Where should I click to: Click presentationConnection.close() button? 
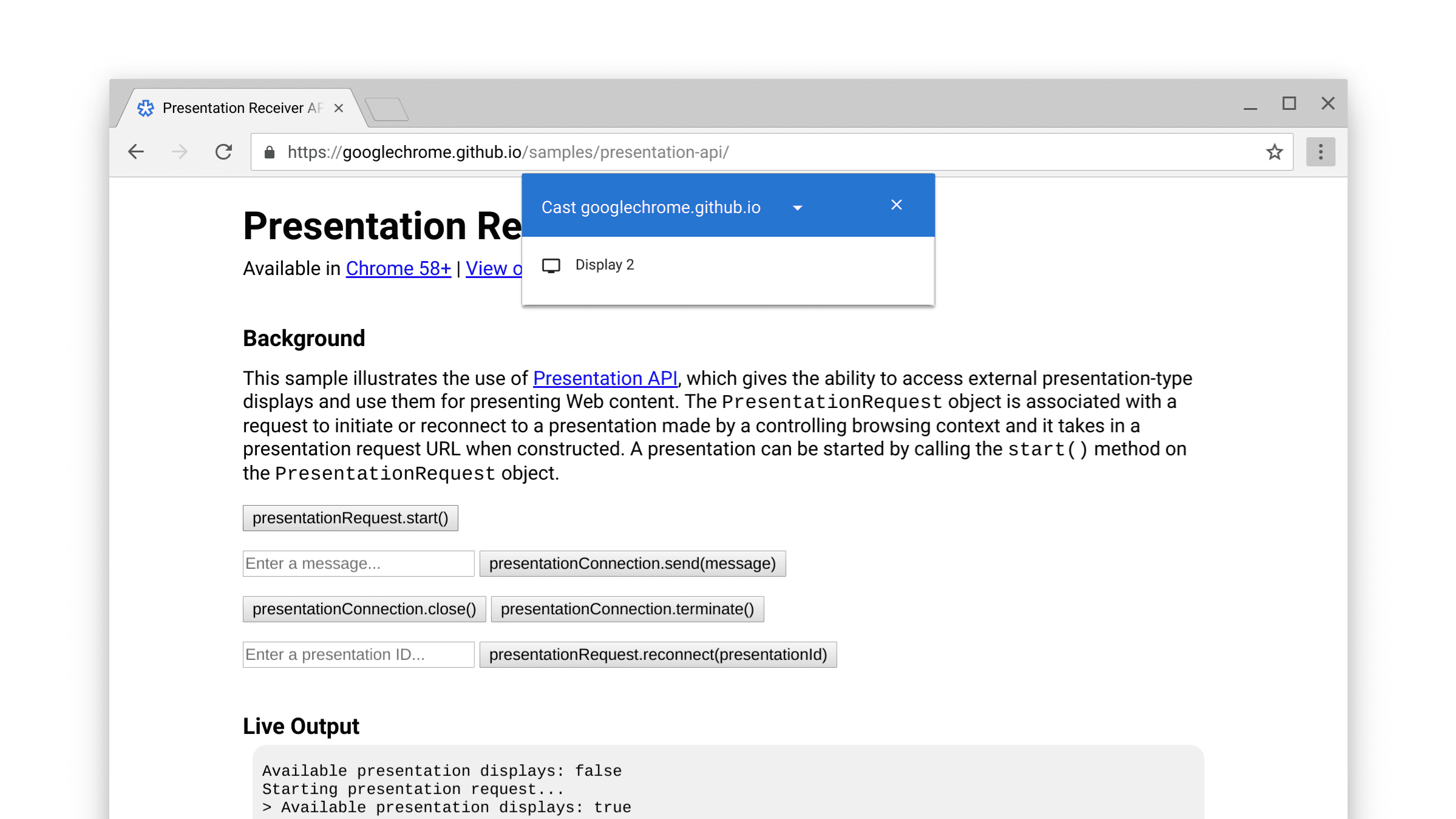pyautogui.click(x=365, y=609)
